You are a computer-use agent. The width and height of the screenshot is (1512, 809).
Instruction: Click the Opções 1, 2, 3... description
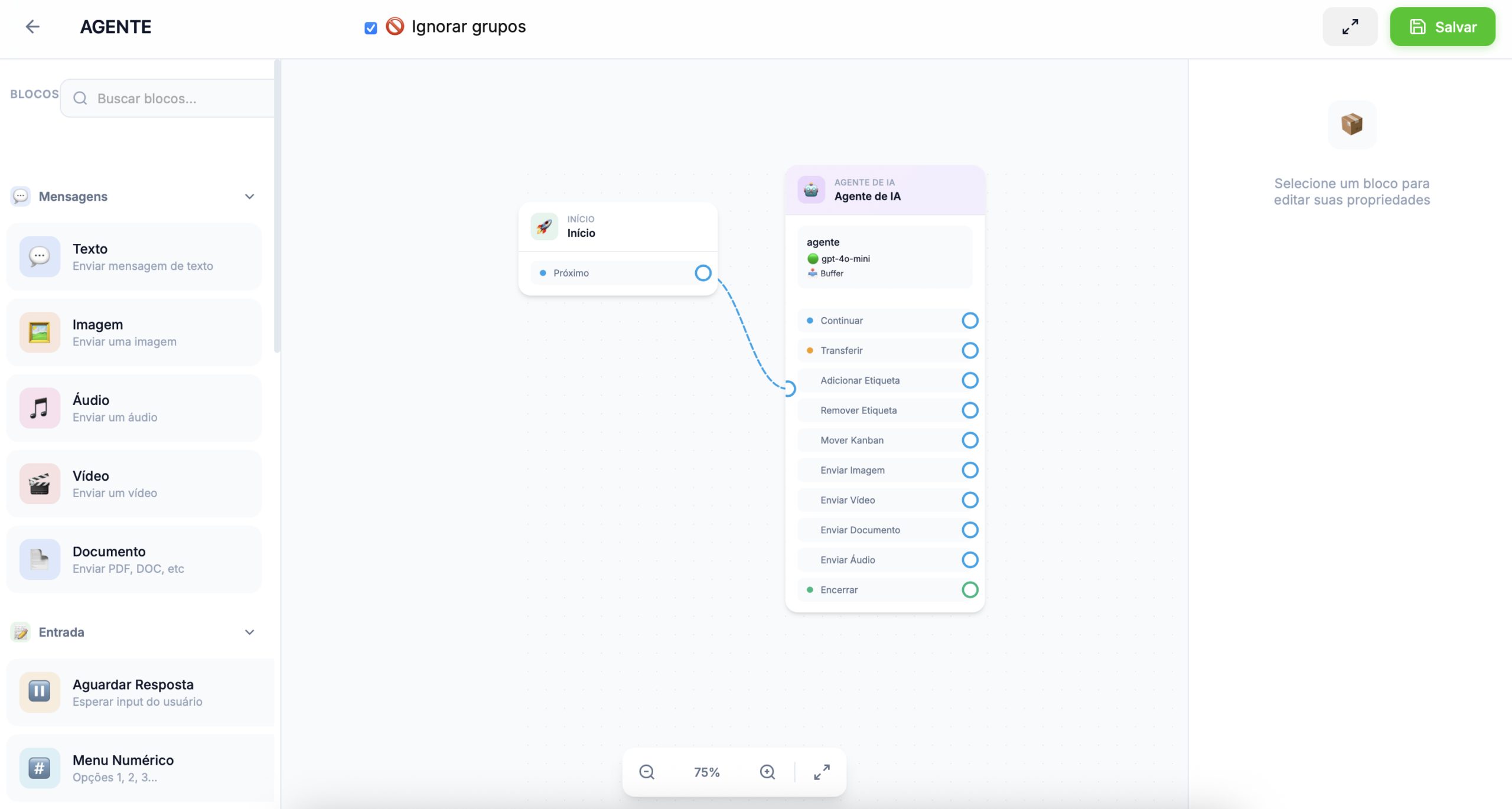(115, 777)
